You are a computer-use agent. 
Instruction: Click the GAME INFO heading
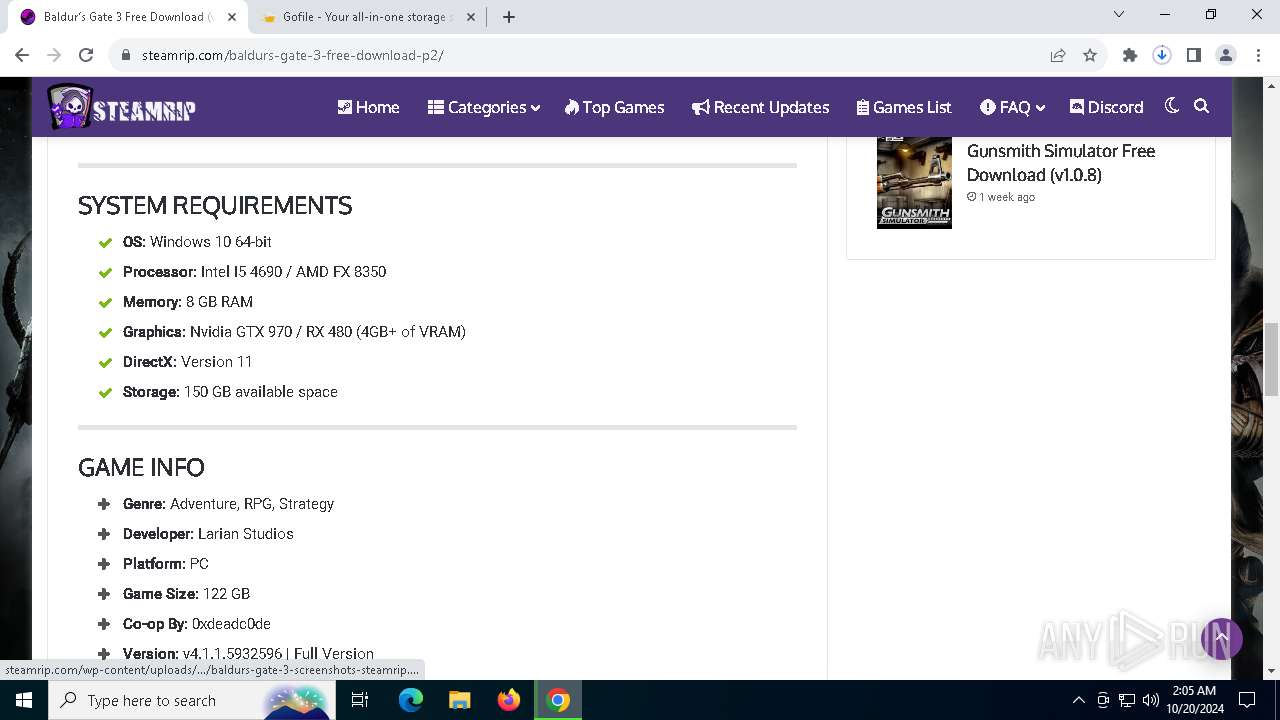[x=141, y=468]
